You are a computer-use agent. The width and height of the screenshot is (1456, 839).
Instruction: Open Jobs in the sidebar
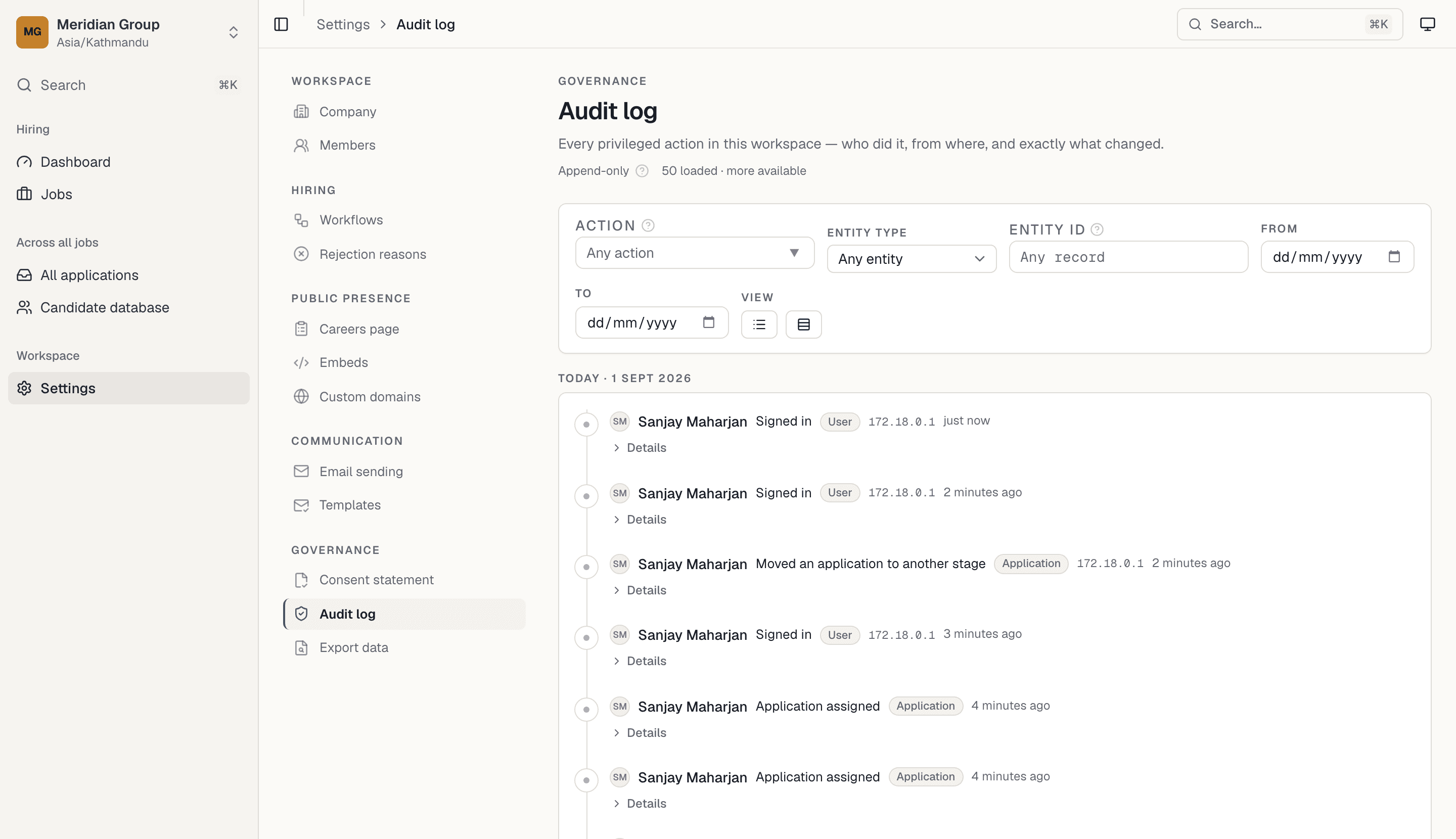point(128,194)
